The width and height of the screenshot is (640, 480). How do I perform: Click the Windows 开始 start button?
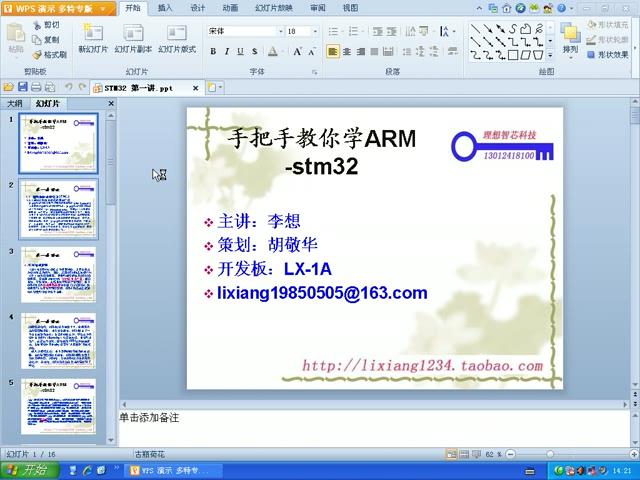(29, 470)
